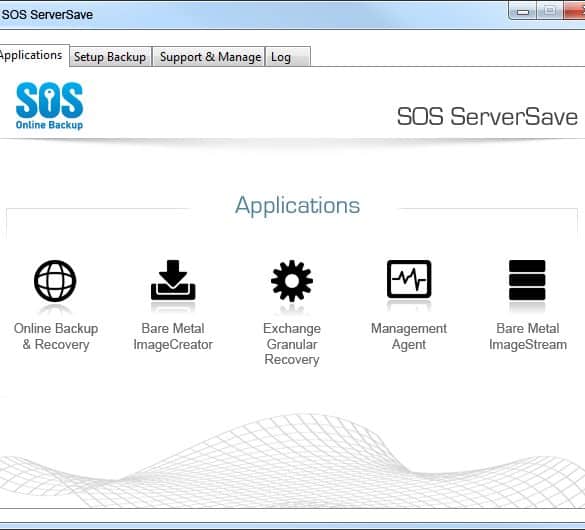Click the "Bare Metal ImageStream" label
Image resolution: width=585 pixels, height=530 pixels.
pyautogui.click(x=528, y=336)
